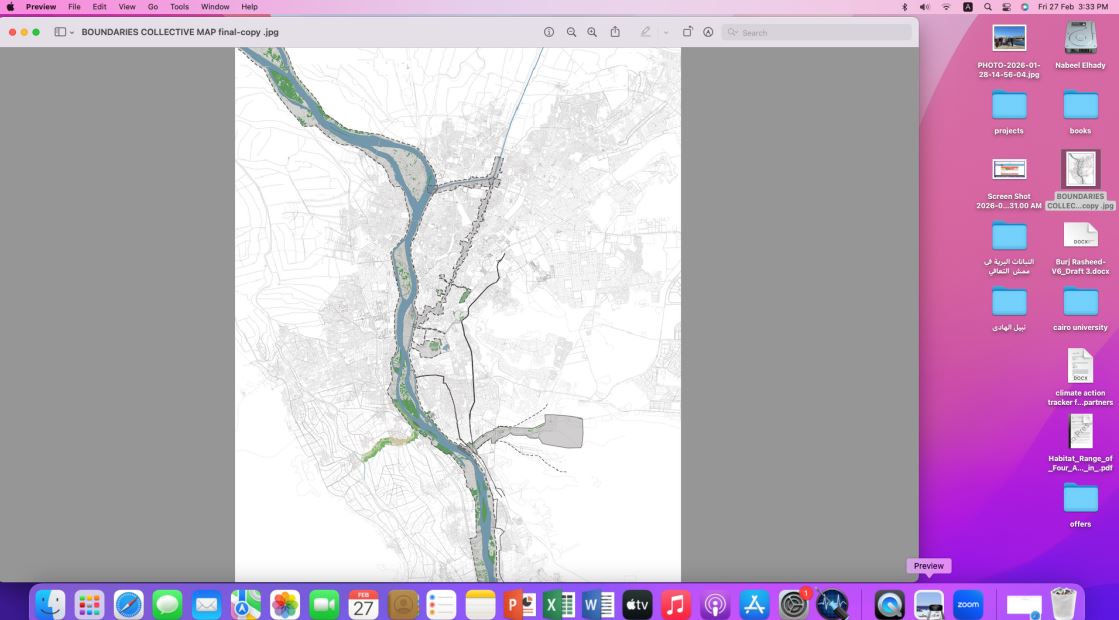Image resolution: width=1119 pixels, height=620 pixels.
Task: Open the Trash in the Dock
Action: [1063, 604]
